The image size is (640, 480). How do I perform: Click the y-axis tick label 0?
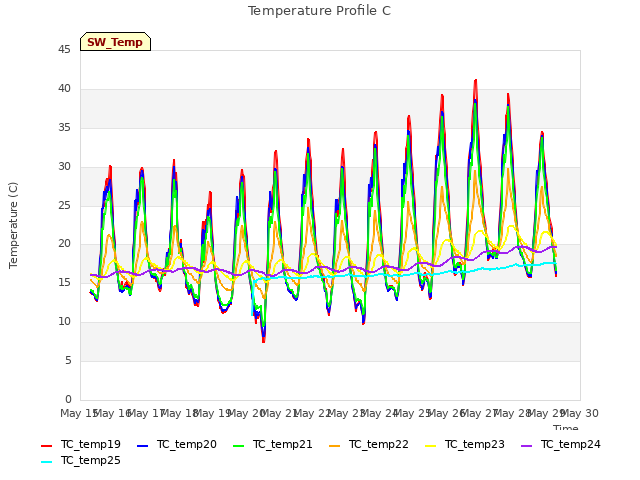pos(68,399)
